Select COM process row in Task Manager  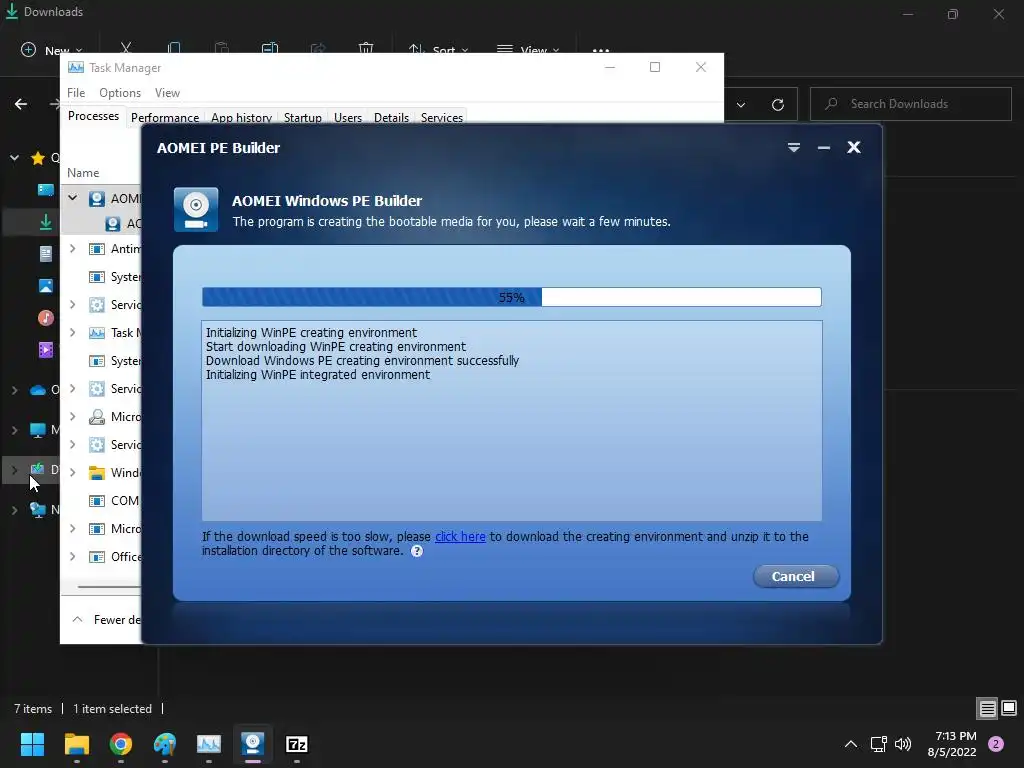(102, 500)
